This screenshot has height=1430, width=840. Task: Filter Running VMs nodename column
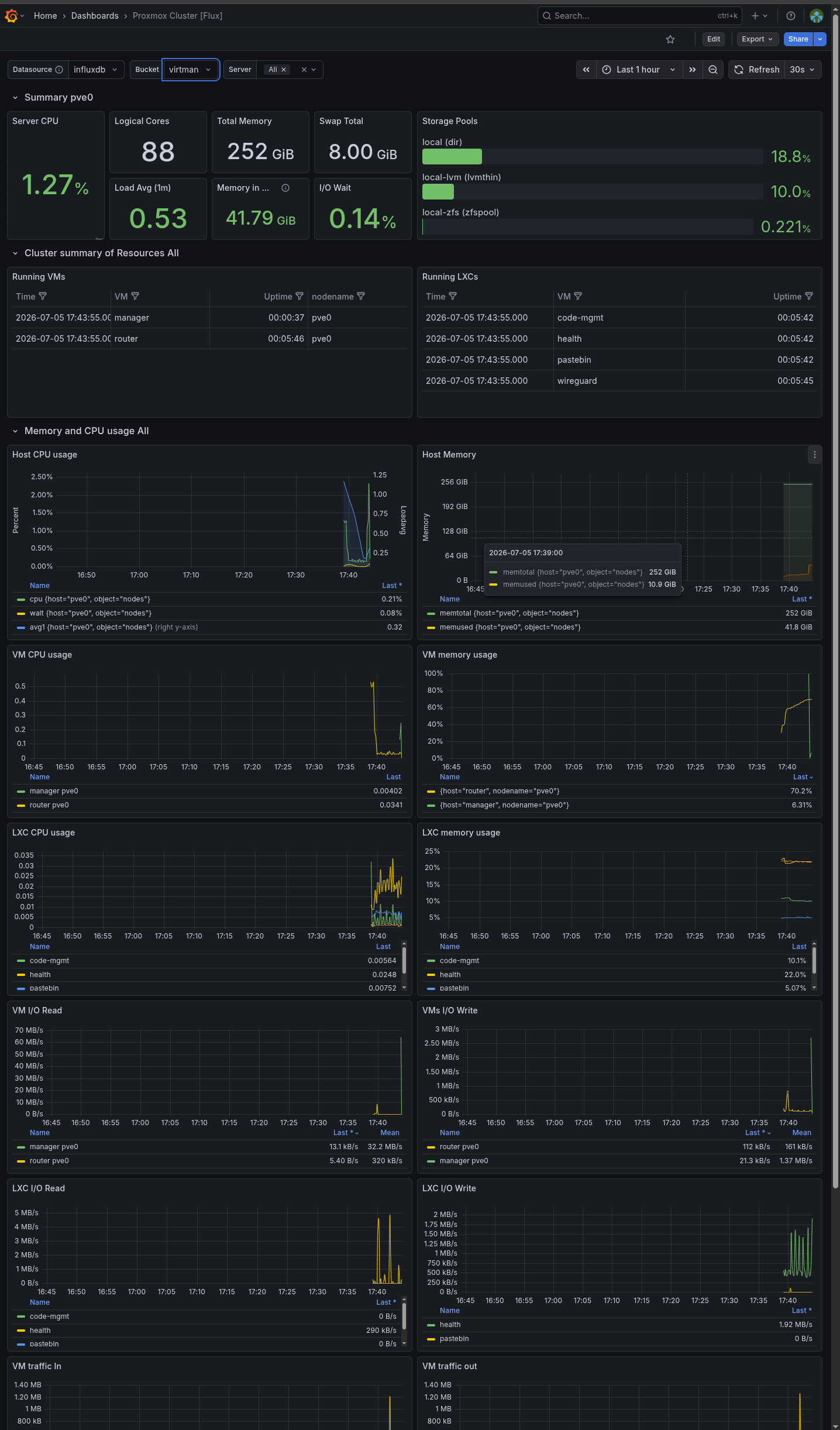(361, 296)
